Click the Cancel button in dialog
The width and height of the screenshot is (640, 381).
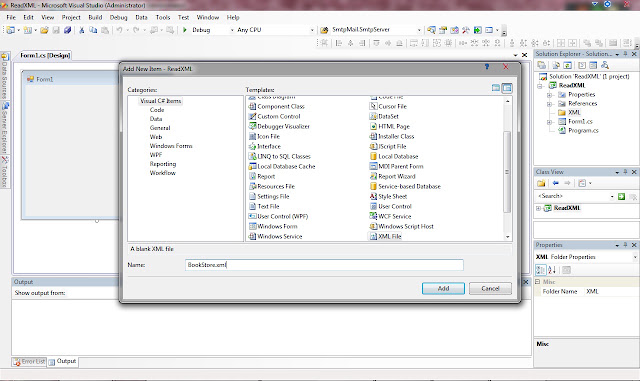[490, 288]
